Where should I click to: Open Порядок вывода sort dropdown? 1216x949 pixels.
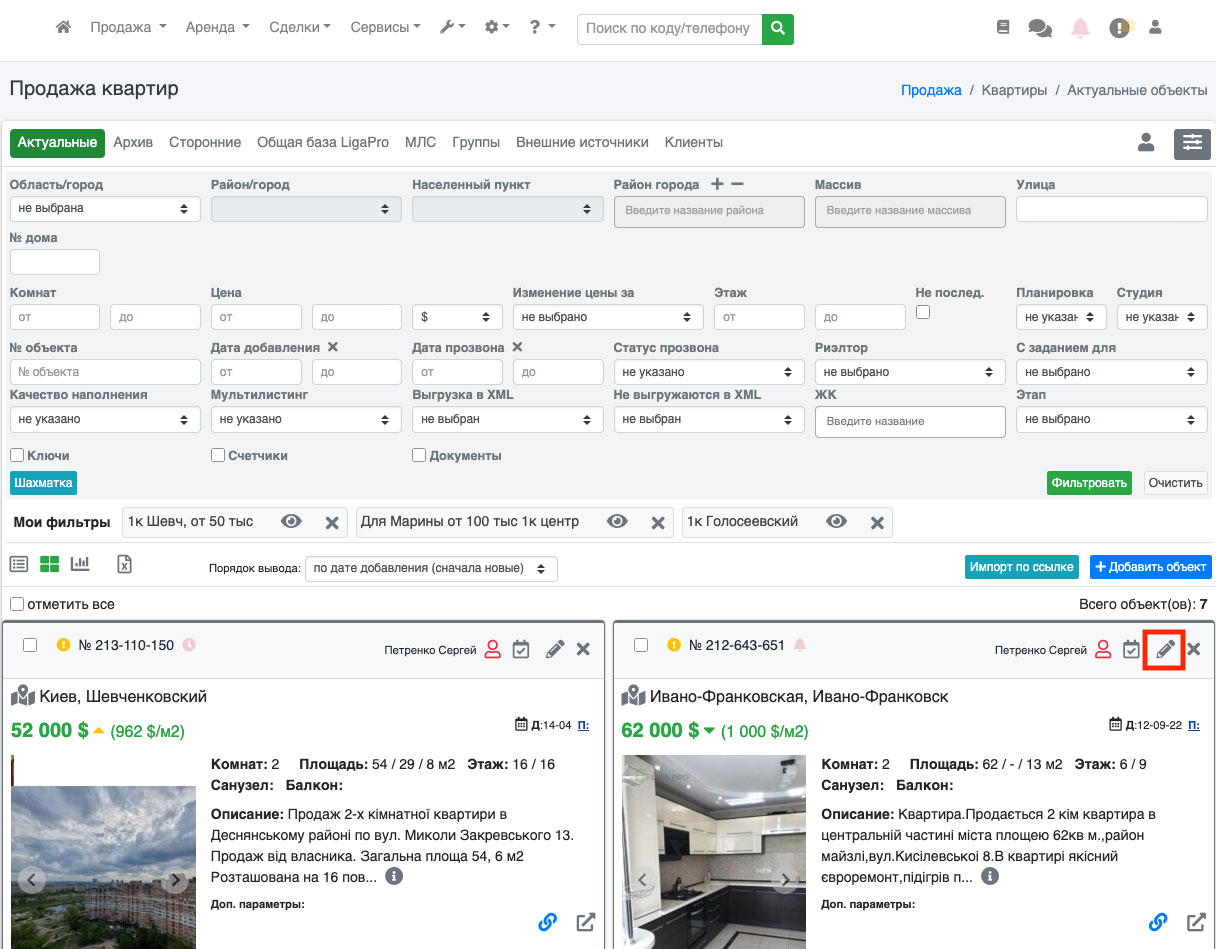430,568
